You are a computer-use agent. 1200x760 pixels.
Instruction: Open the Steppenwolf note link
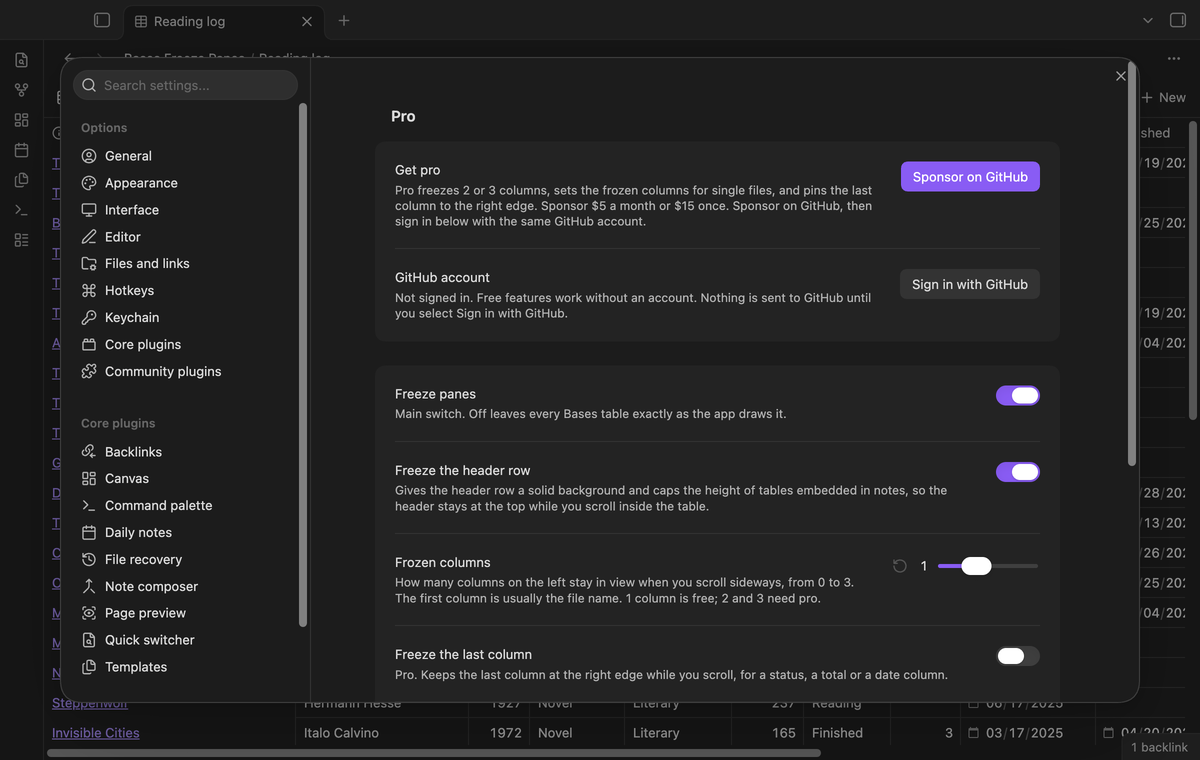(89, 704)
